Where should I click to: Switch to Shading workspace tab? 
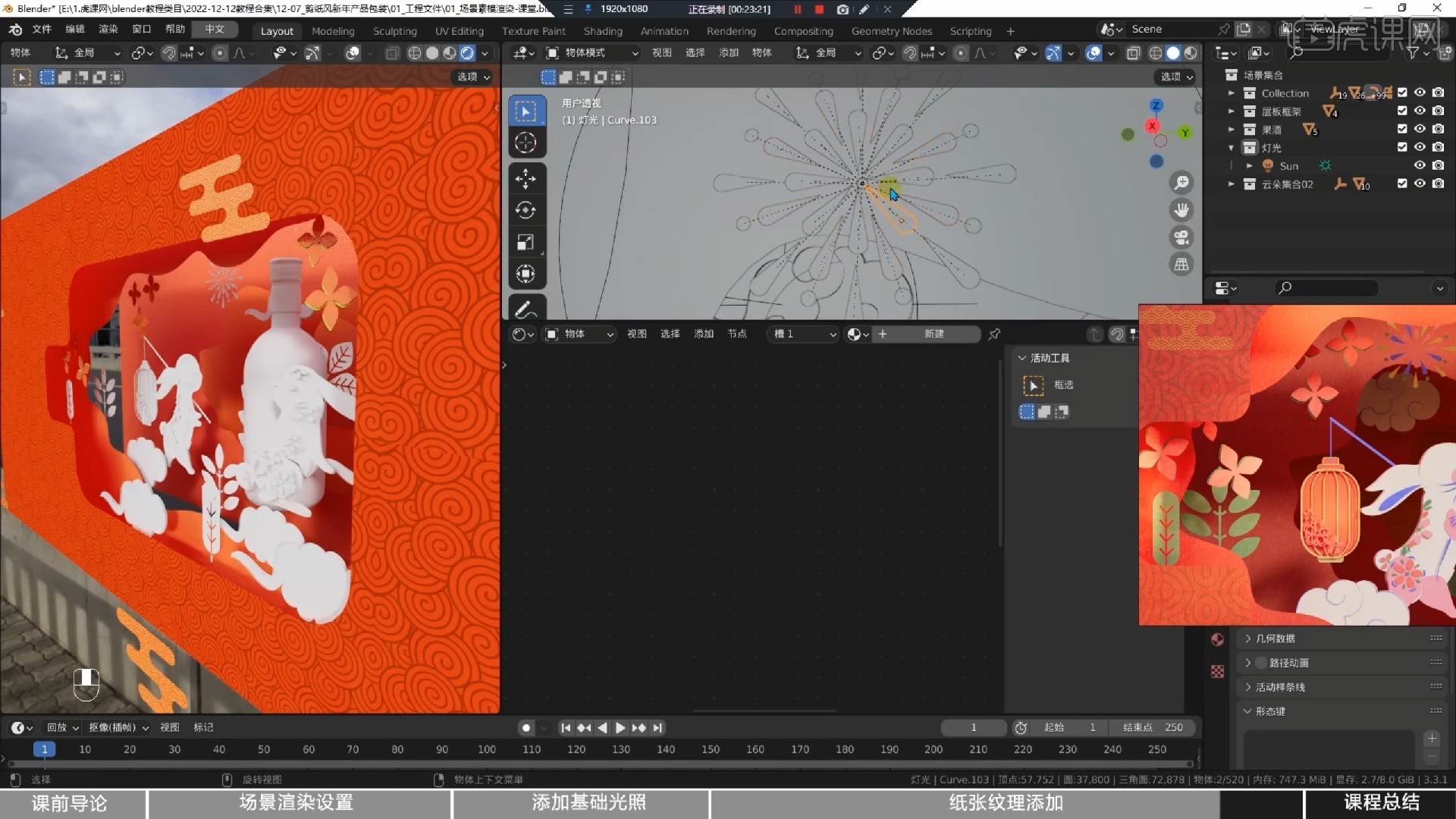pyautogui.click(x=603, y=31)
